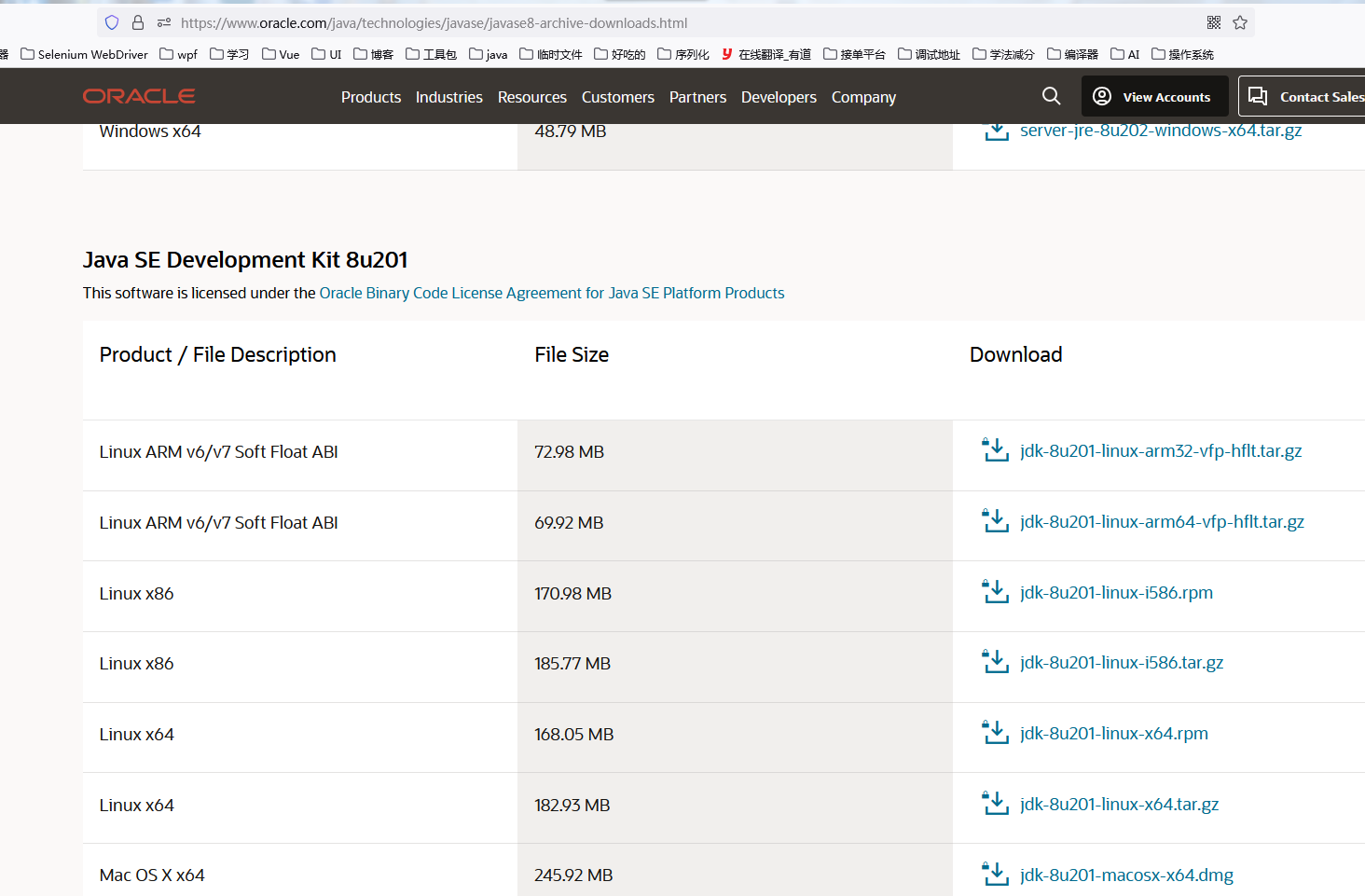The height and width of the screenshot is (896, 1365).
Task: Click download icon for jdk-8u201-linux-i586.rpm
Action: click(996, 592)
